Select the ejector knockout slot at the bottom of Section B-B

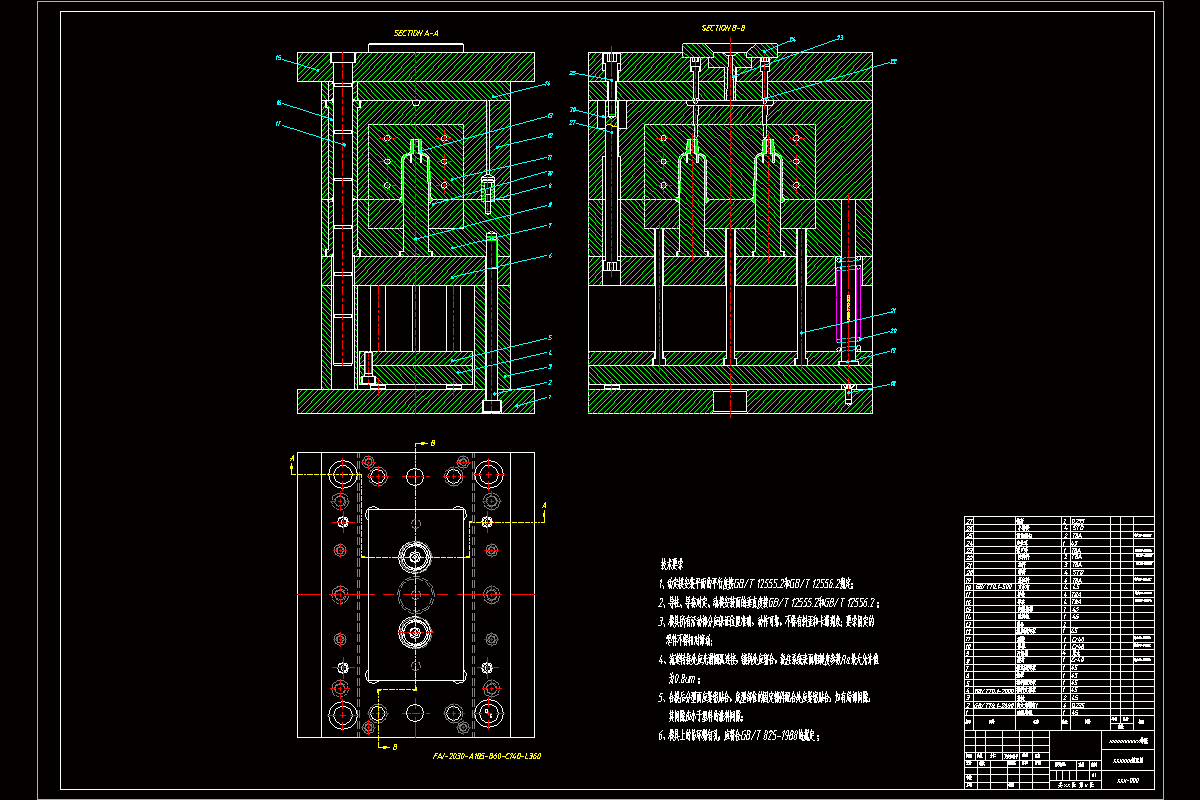point(730,401)
